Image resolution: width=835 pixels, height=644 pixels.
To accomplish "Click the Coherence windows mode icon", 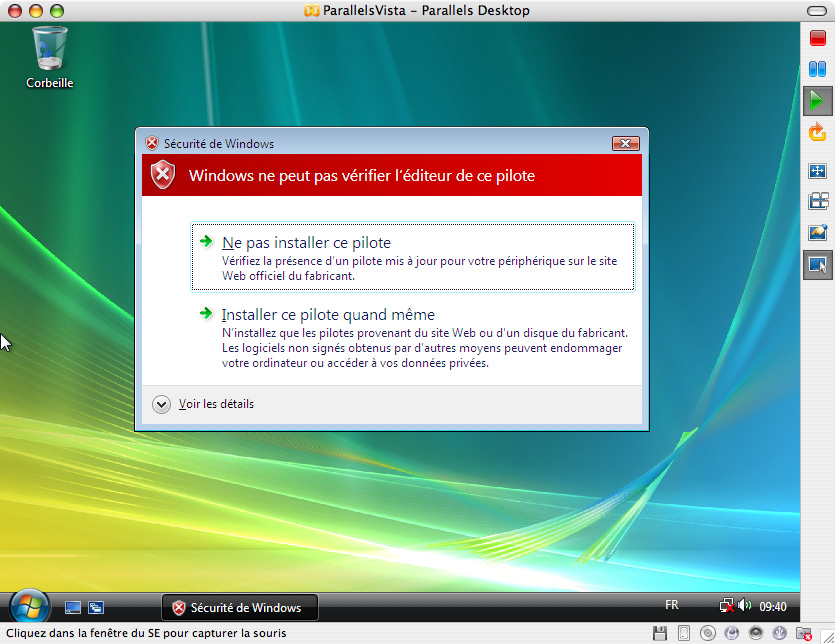I will point(818,201).
